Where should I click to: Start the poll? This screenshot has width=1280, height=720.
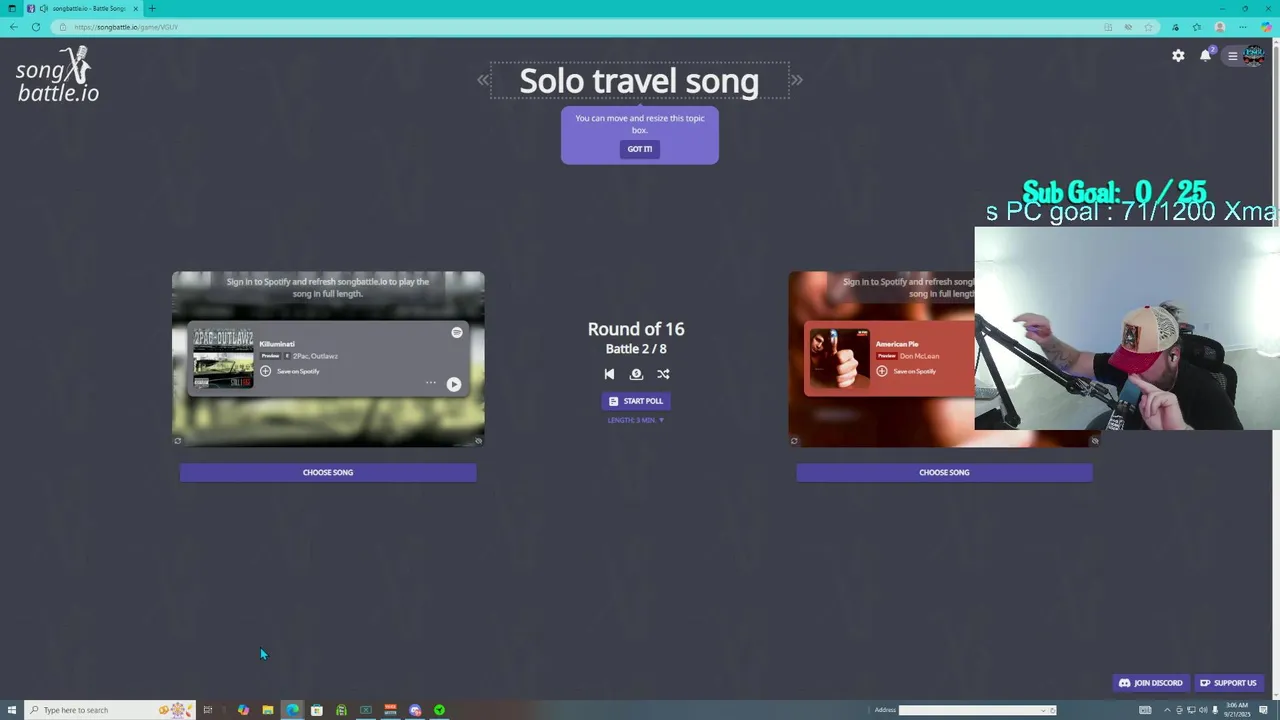pyautogui.click(x=636, y=401)
